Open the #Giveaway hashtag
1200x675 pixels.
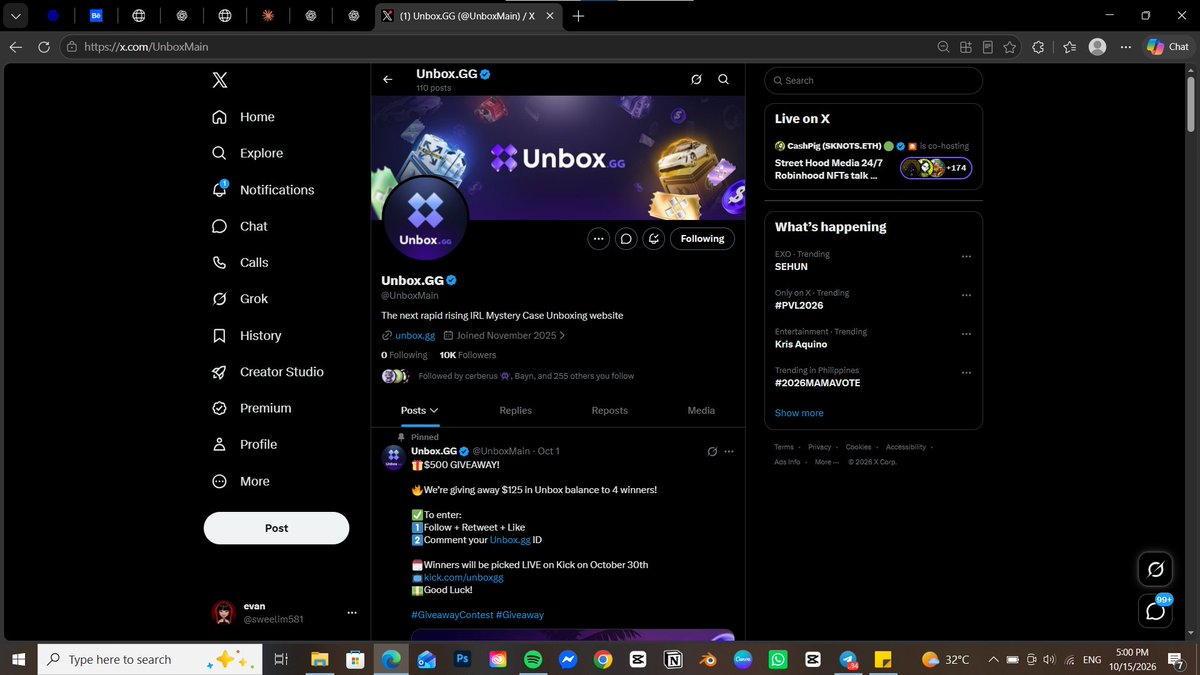[520, 615]
